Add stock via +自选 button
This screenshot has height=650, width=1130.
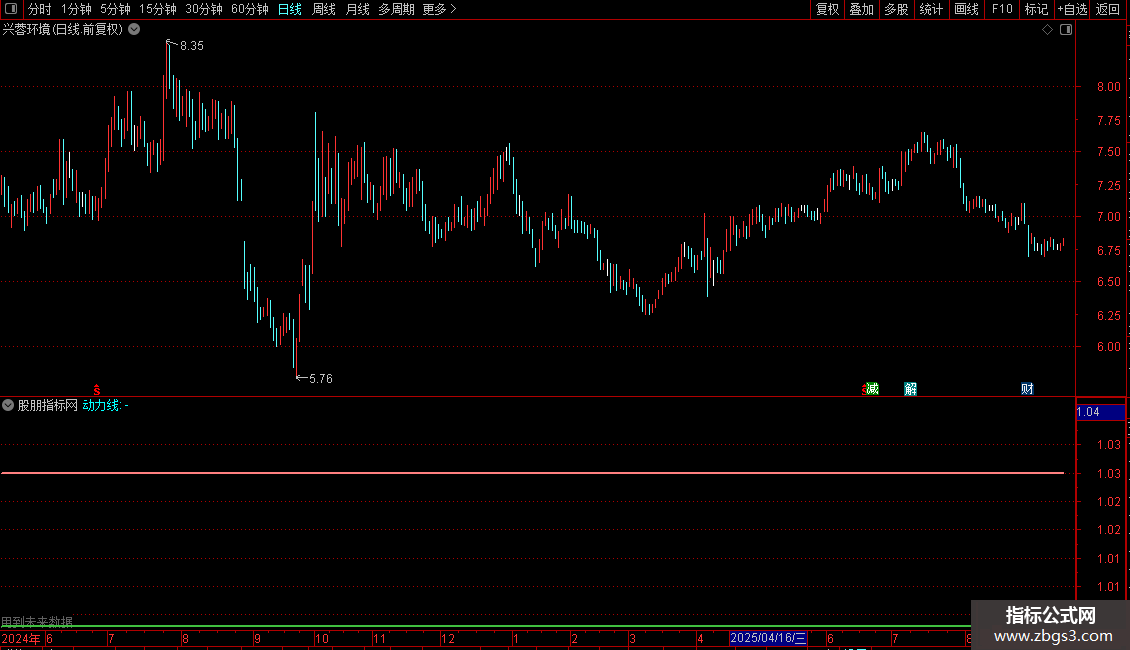pos(1072,9)
